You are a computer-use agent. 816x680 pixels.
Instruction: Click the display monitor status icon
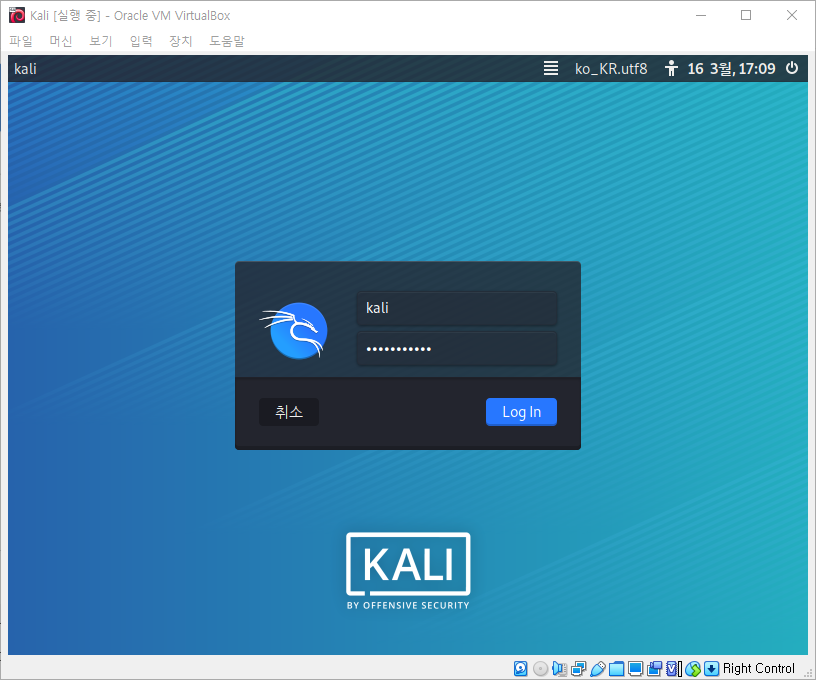click(635, 669)
